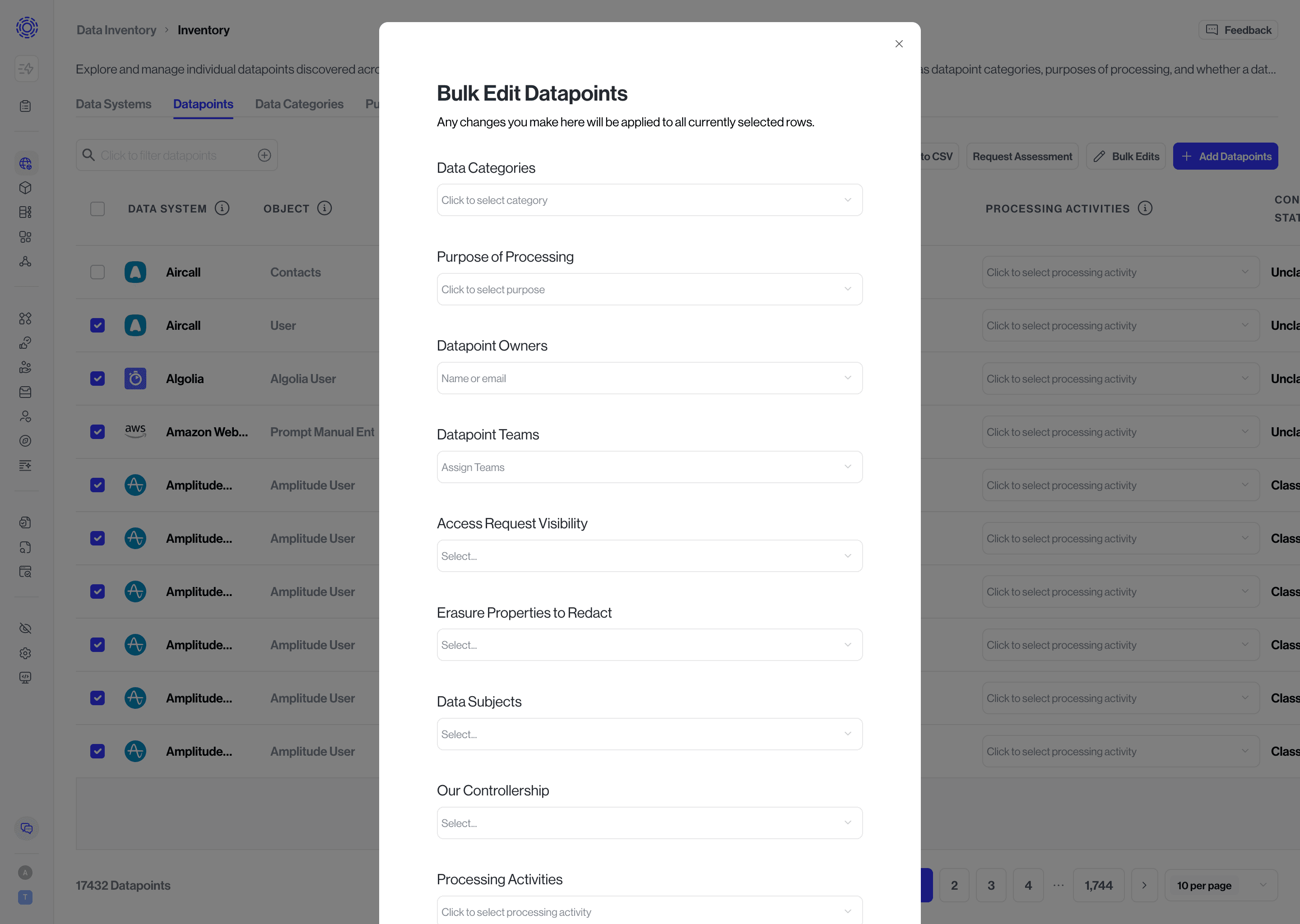Check the Aircall Contacts row checkbox
This screenshot has height=924, width=1300.
[97, 272]
